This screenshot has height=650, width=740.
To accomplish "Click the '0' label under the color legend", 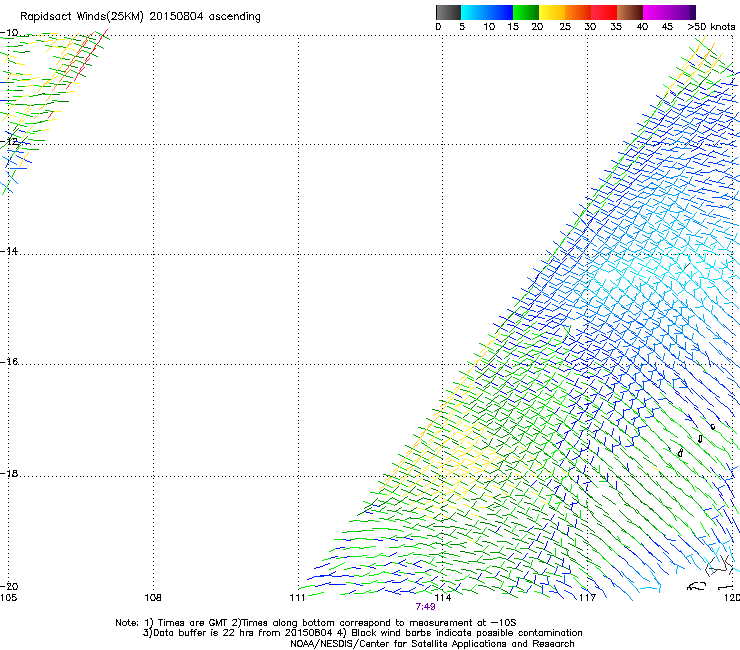I will pos(438,27).
